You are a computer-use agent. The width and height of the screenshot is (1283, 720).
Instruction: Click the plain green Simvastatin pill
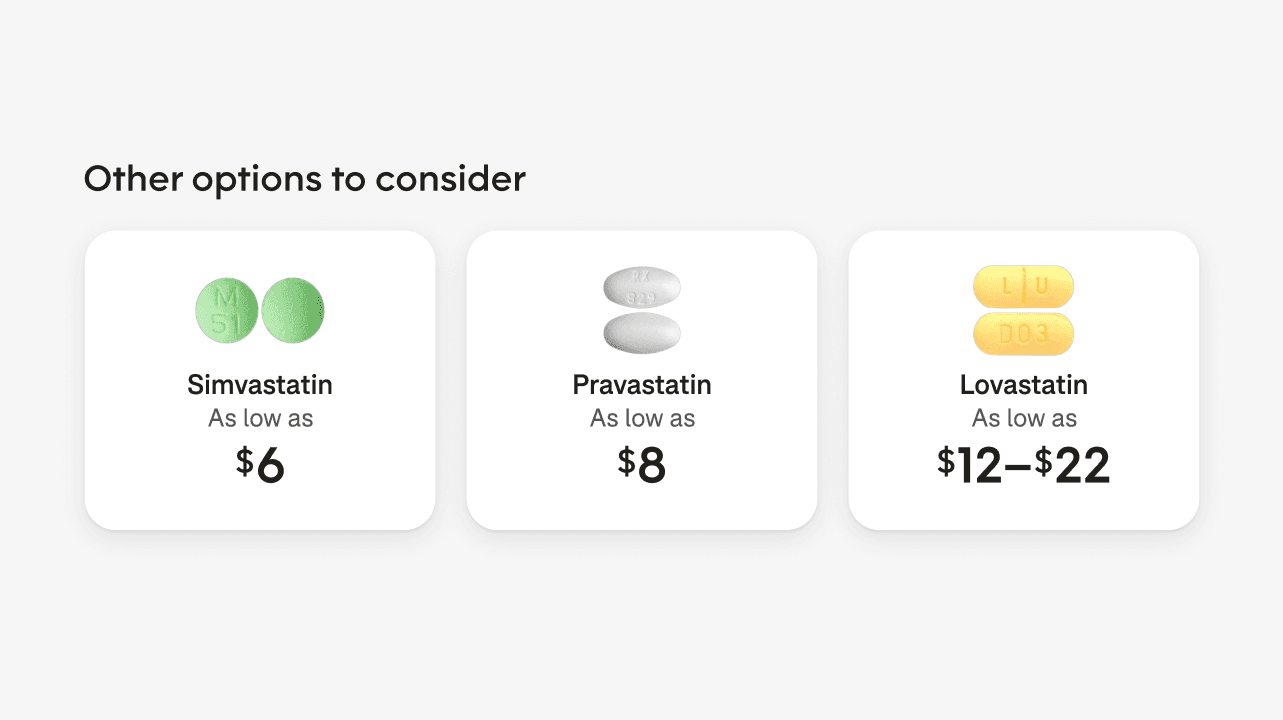[x=293, y=311]
